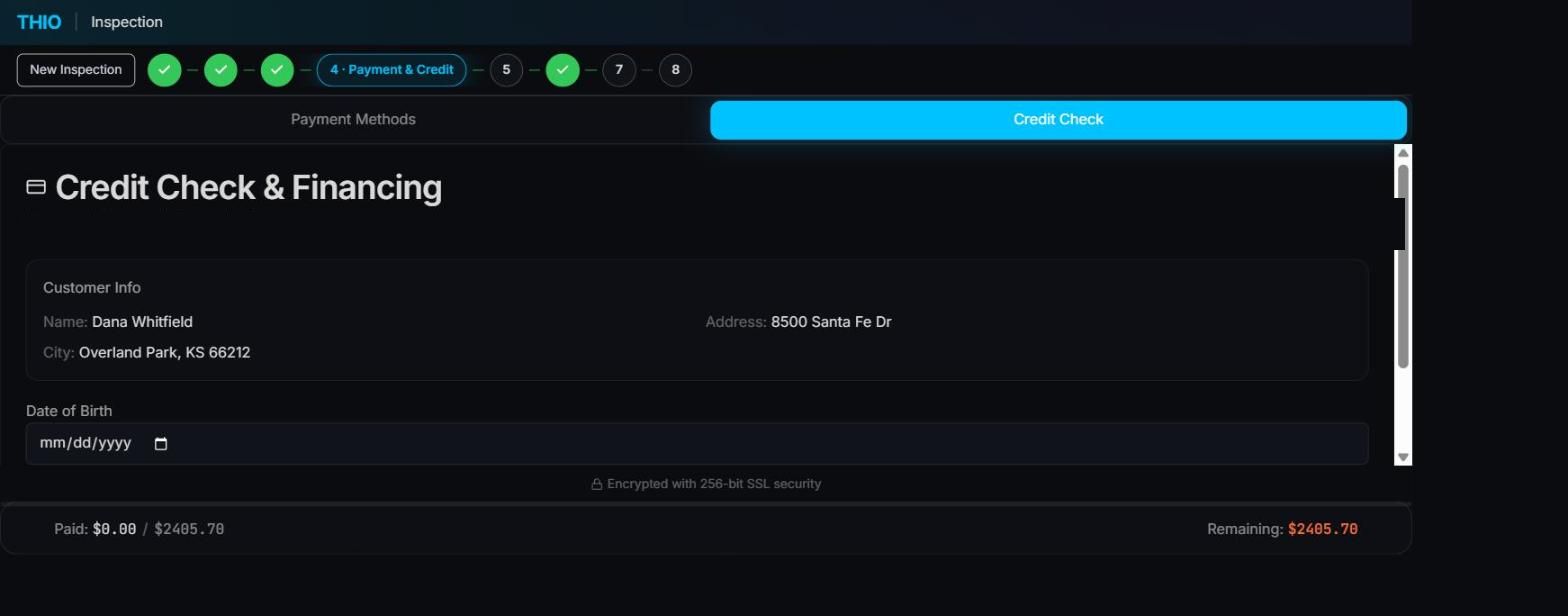The width and height of the screenshot is (1568, 616).
Task: Click the Date of Birth field
Action: click(x=697, y=444)
